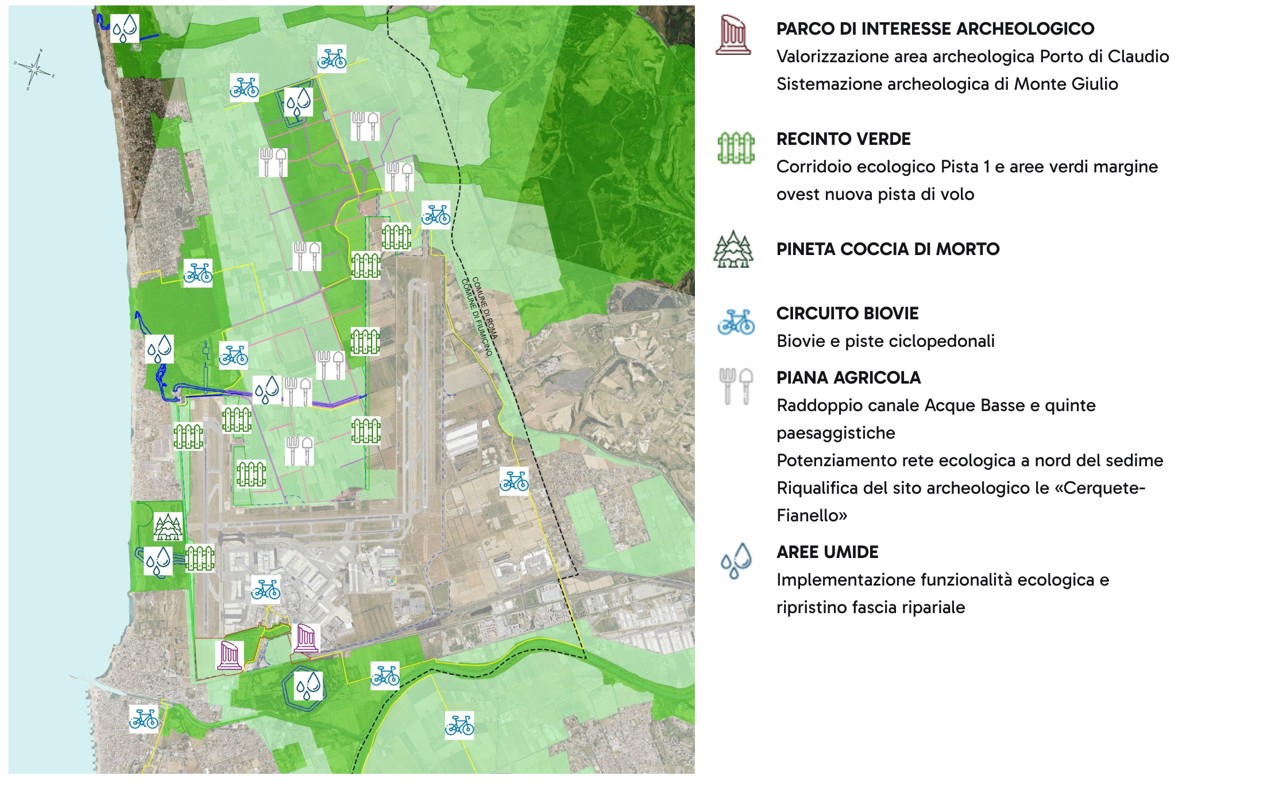Click the bicycle icon at the map's bottom edge

(x=459, y=724)
